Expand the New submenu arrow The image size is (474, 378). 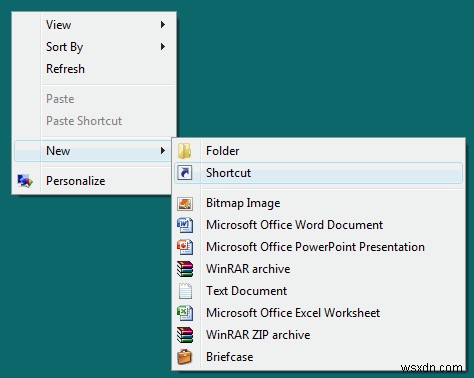pyautogui.click(x=163, y=151)
